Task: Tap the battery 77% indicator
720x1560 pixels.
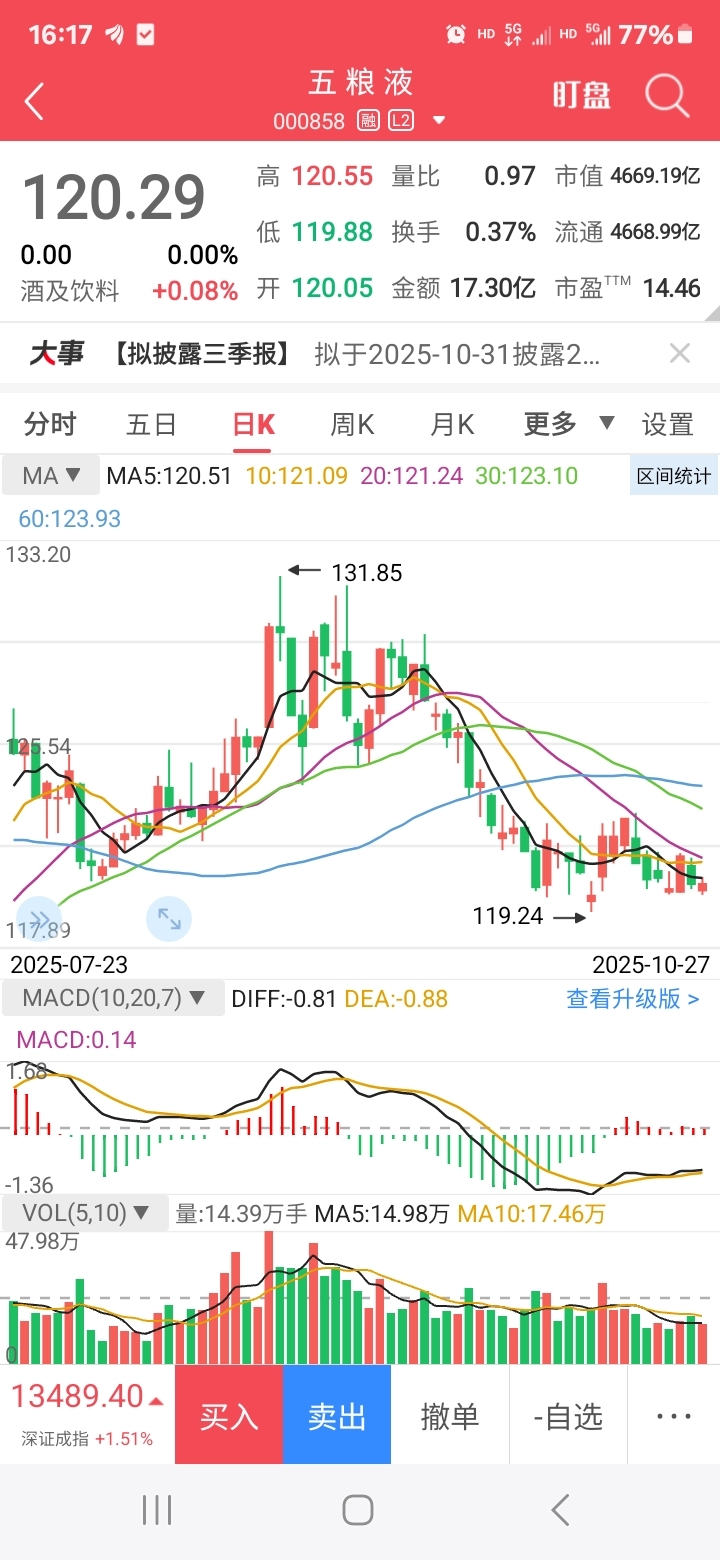Action: (x=656, y=35)
